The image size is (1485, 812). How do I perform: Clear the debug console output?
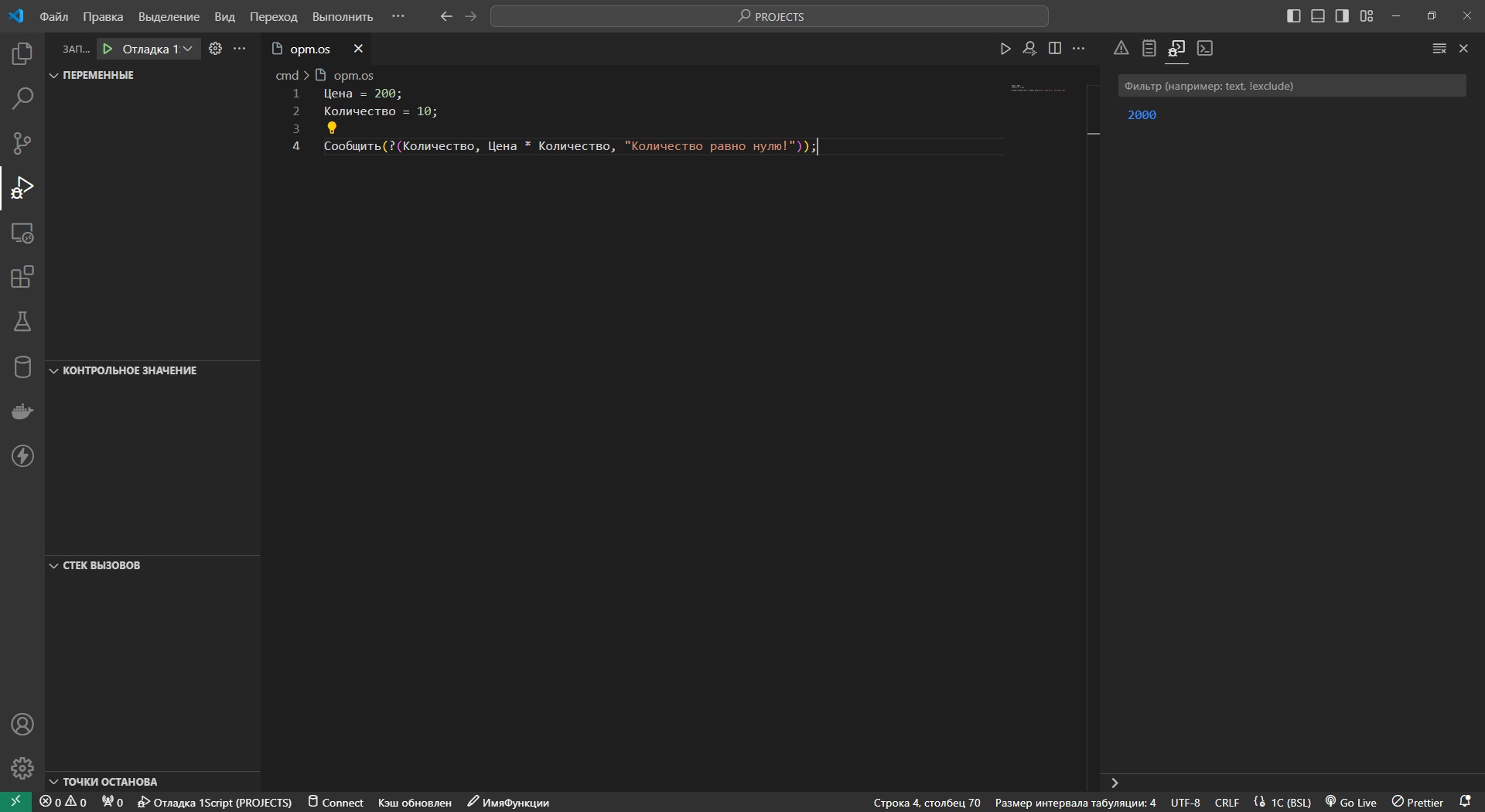pos(1439,49)
